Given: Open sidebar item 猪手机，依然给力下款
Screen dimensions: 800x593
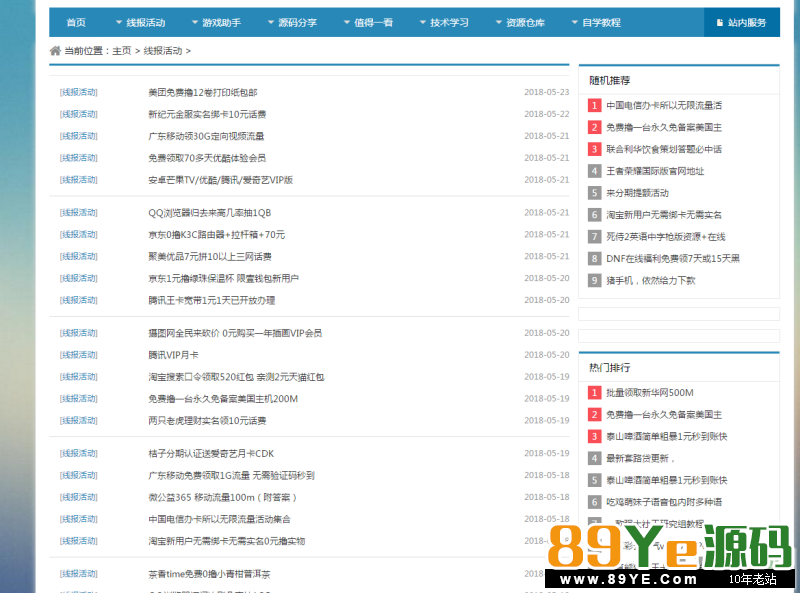Looking at the screenshot, I should click(x=651, y=281).
